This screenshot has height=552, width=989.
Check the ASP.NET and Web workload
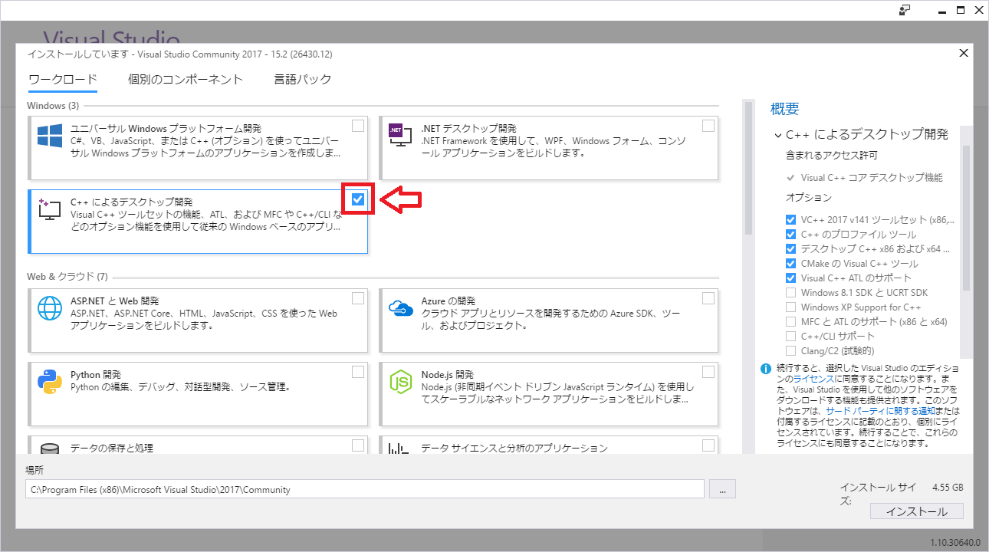pyautogui.click(x=358, y=298)
